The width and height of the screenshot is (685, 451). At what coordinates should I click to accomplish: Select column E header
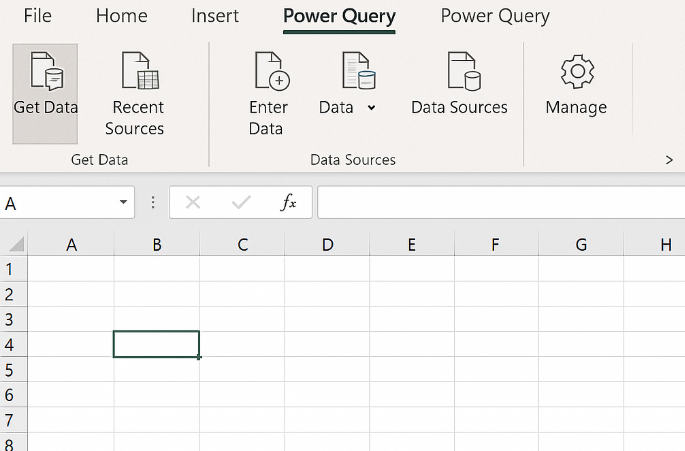point(412,244)
